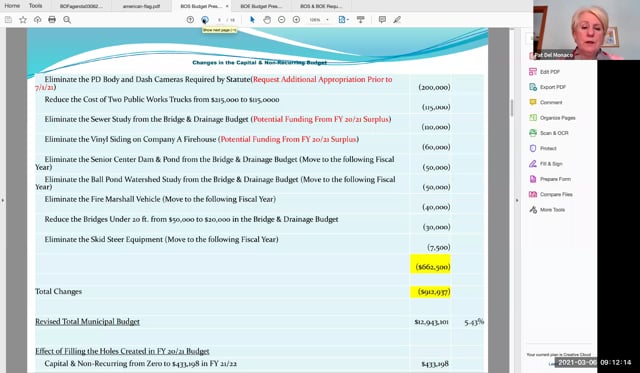The image size is (640, 373).
Task: Switch to the american-flag.pdf tab
Action: coord(141,6)
